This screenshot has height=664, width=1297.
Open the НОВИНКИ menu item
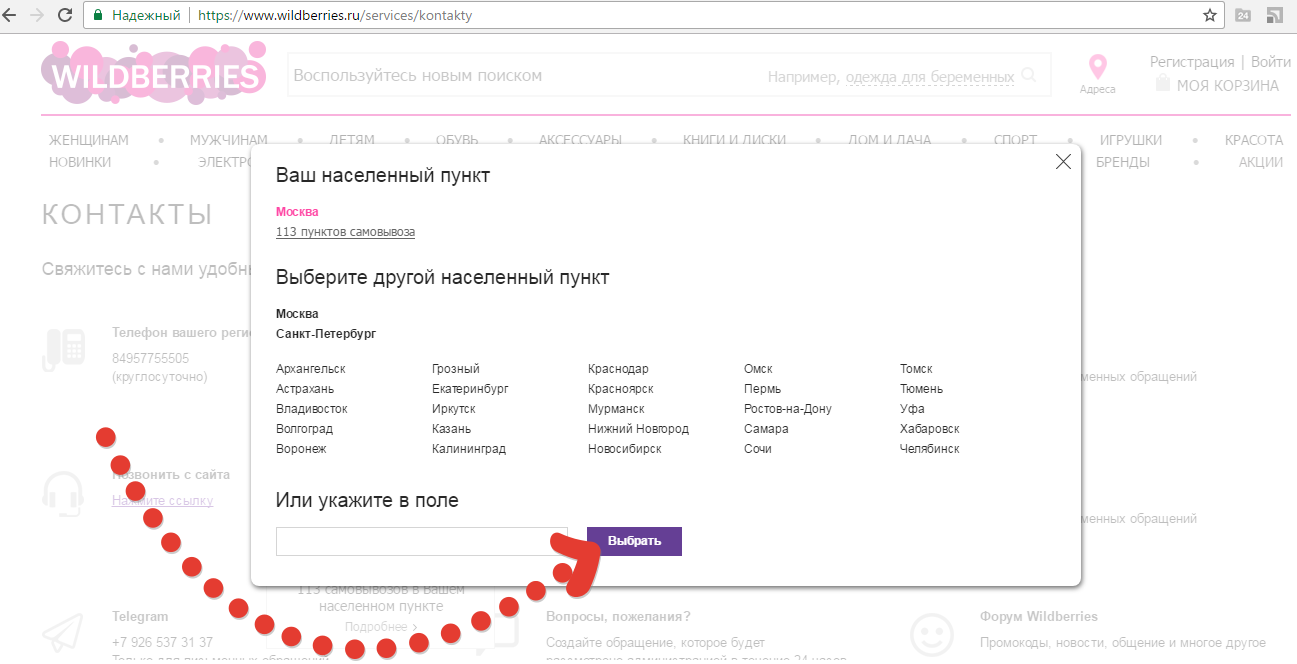coord(80,162)
